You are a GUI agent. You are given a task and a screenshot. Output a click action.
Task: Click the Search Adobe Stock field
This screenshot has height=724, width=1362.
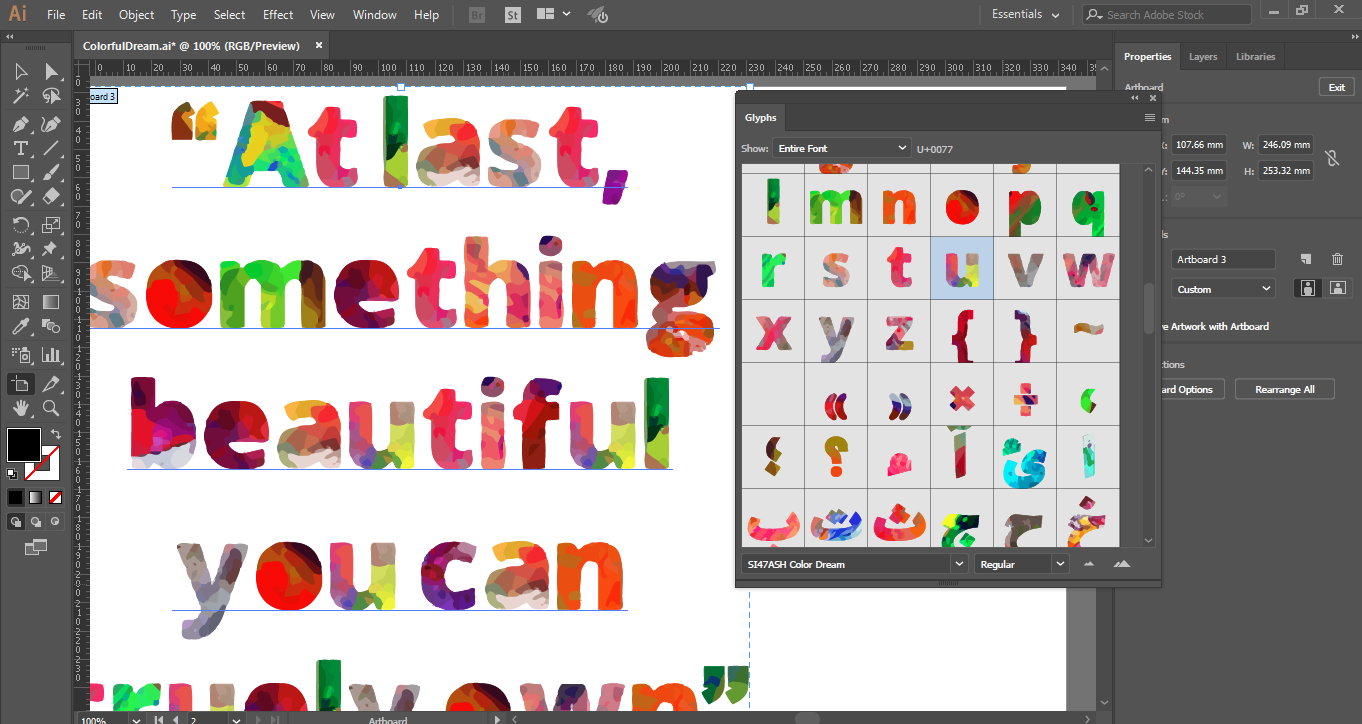pos(1167,15)
